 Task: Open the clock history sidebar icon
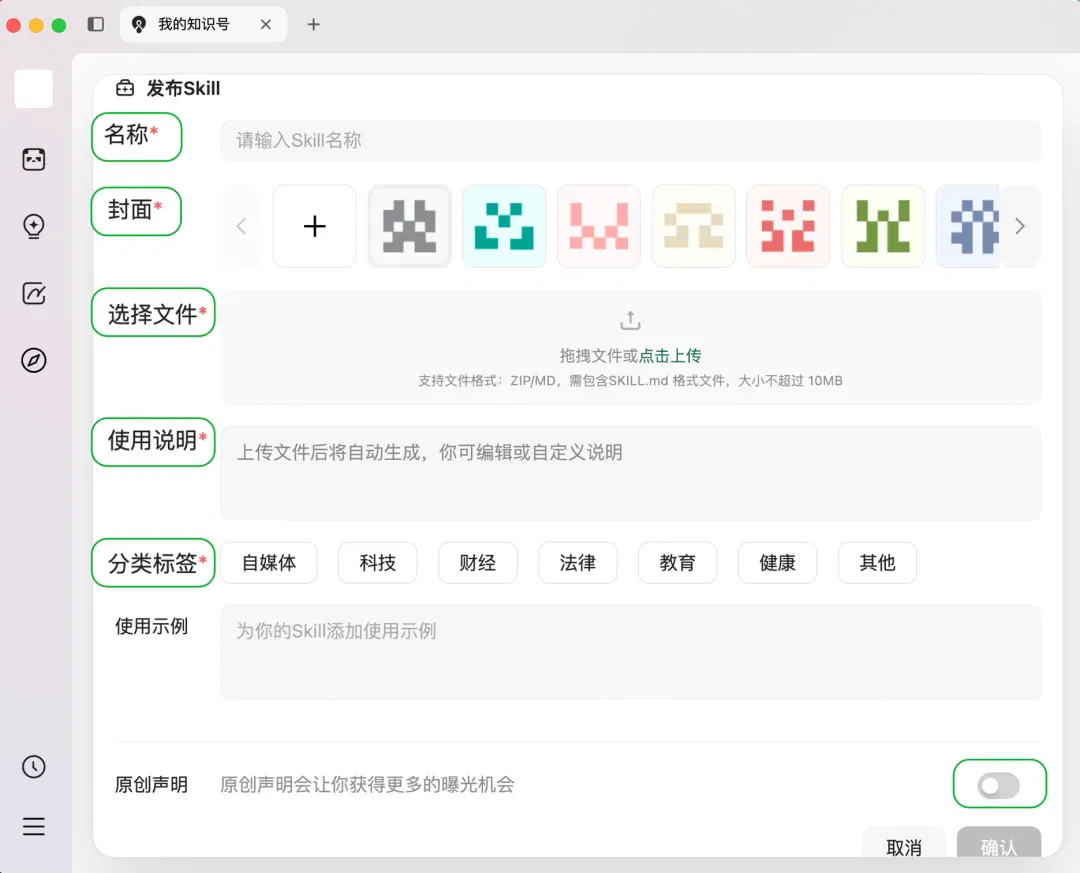pyautogui.click(x=34, y=767)
